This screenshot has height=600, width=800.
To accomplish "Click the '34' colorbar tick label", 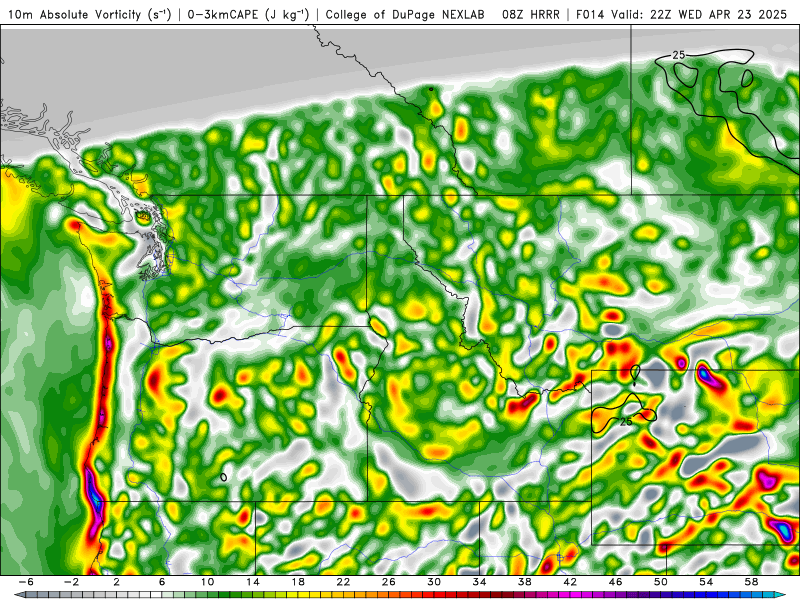I will 480,582.
